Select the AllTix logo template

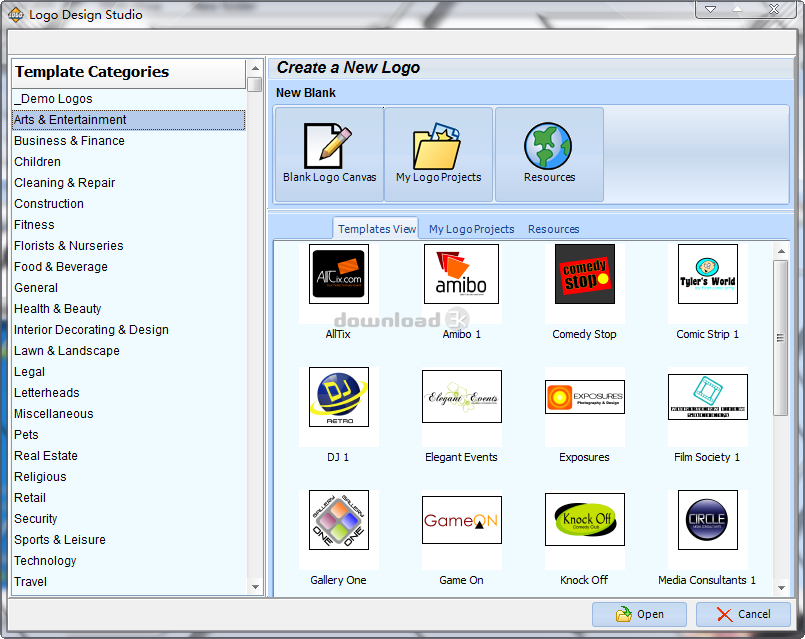point(339,274)
